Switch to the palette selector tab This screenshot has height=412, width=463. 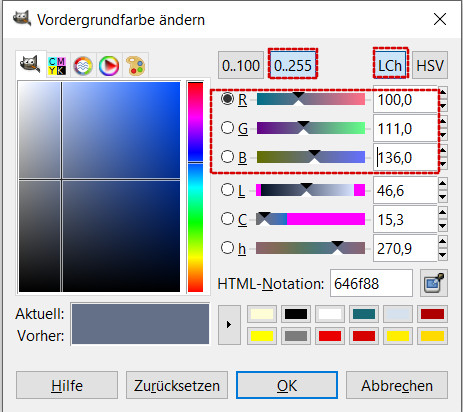(135, 66)
